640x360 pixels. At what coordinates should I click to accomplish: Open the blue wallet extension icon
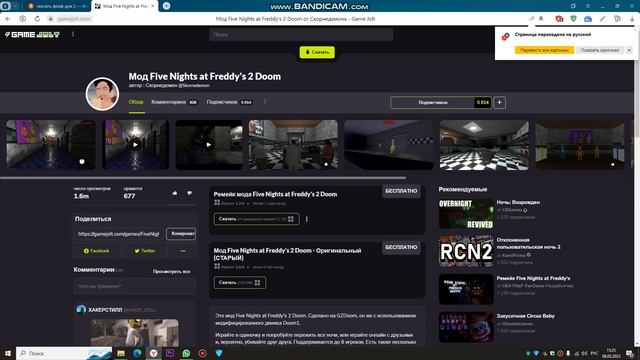click(x=588, y=19)
